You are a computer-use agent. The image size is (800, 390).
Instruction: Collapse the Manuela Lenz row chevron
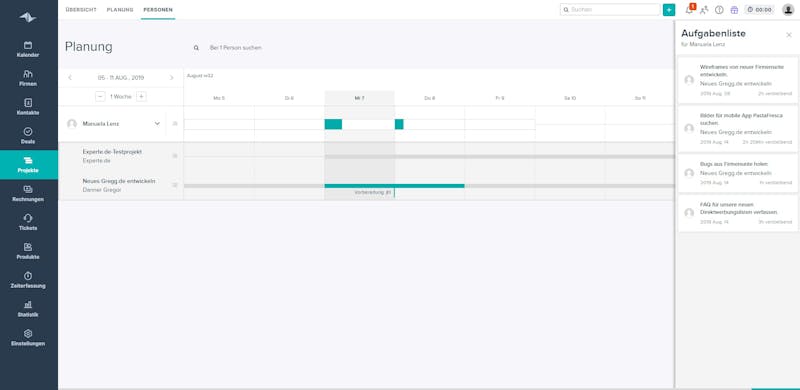coord(157,124)
